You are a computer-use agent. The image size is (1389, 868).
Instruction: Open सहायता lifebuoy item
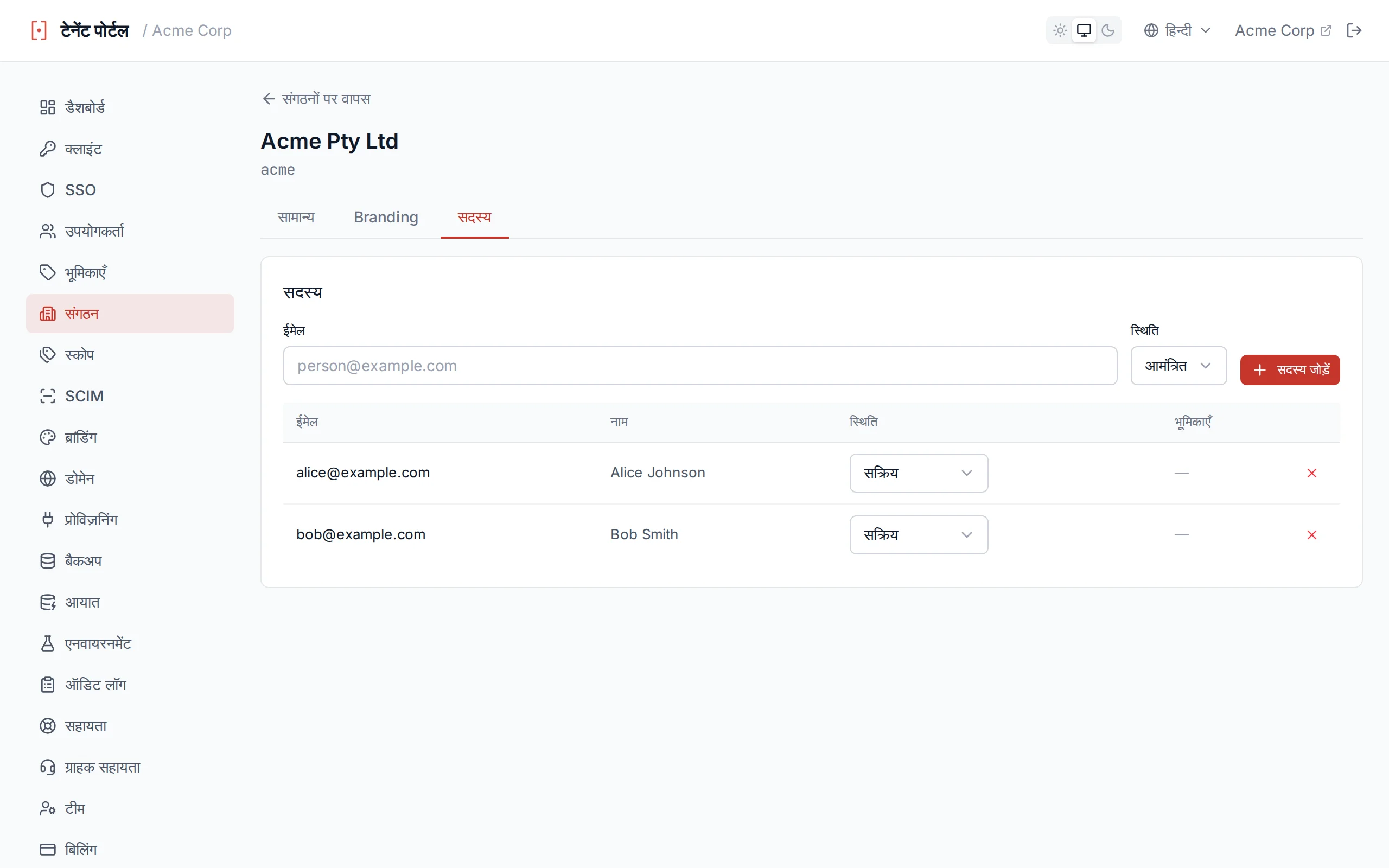click(x=130, y=726)
